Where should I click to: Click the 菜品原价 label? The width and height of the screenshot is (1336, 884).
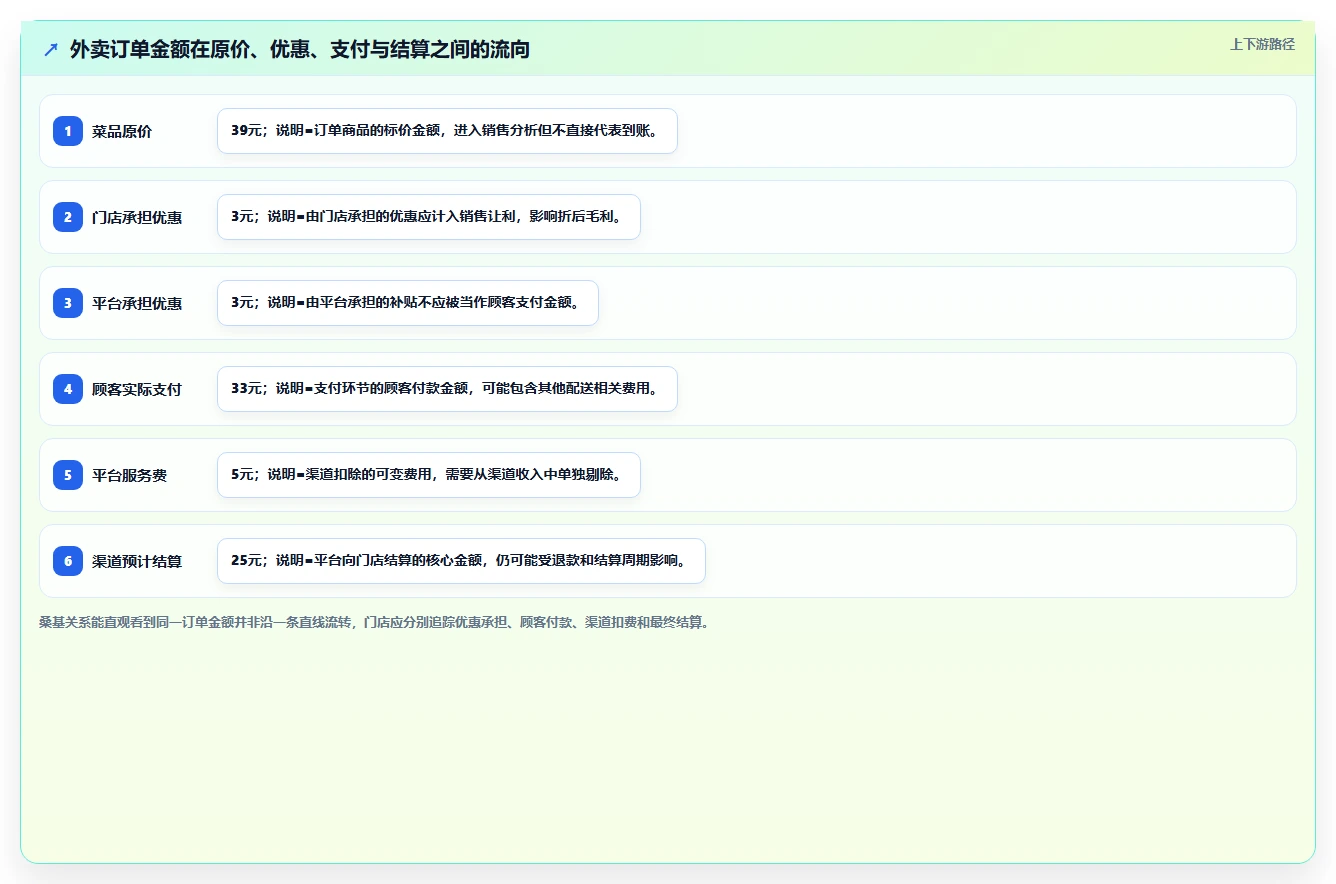point(122,131)
